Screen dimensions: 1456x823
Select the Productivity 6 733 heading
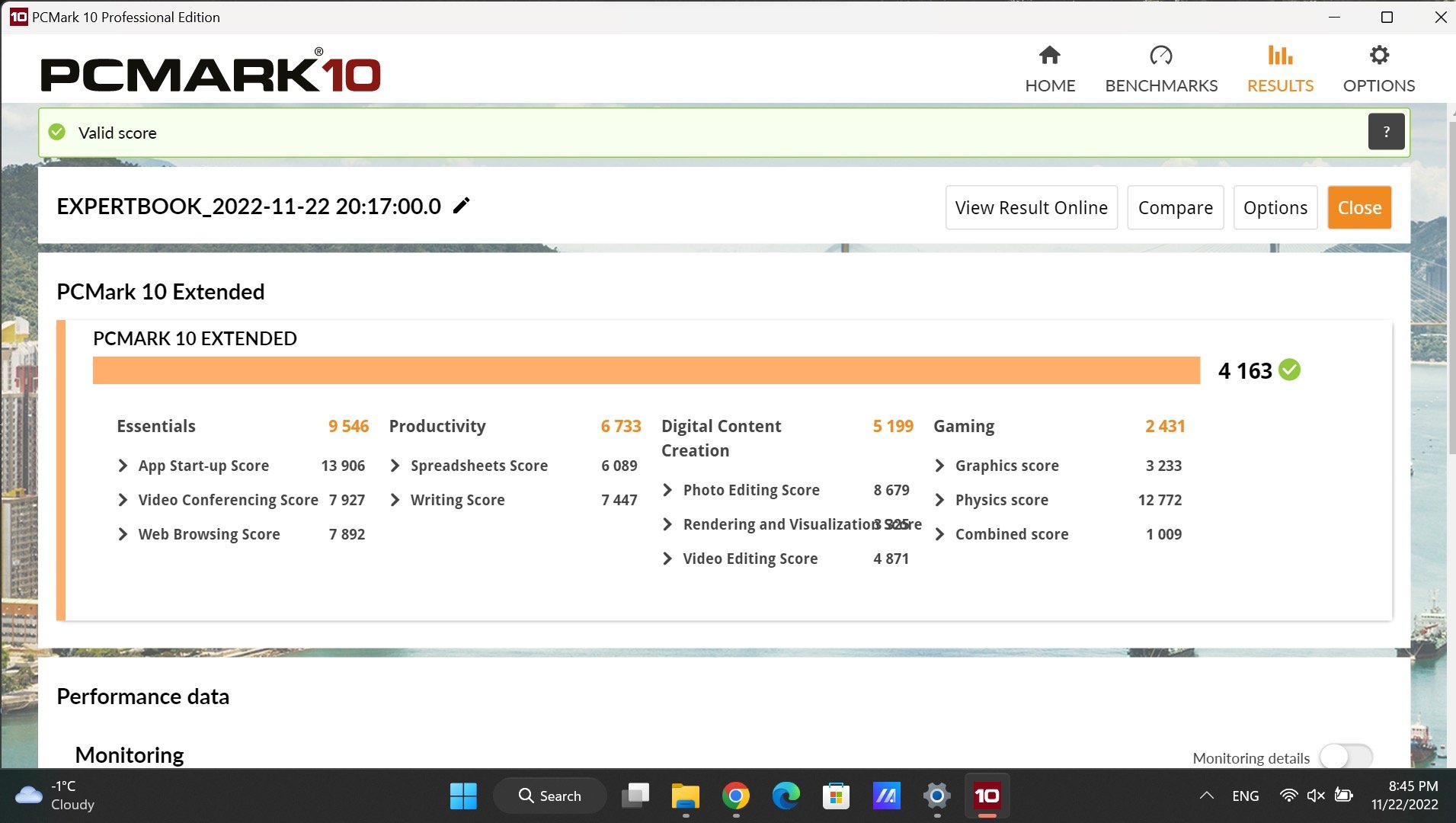coord(515,426)
